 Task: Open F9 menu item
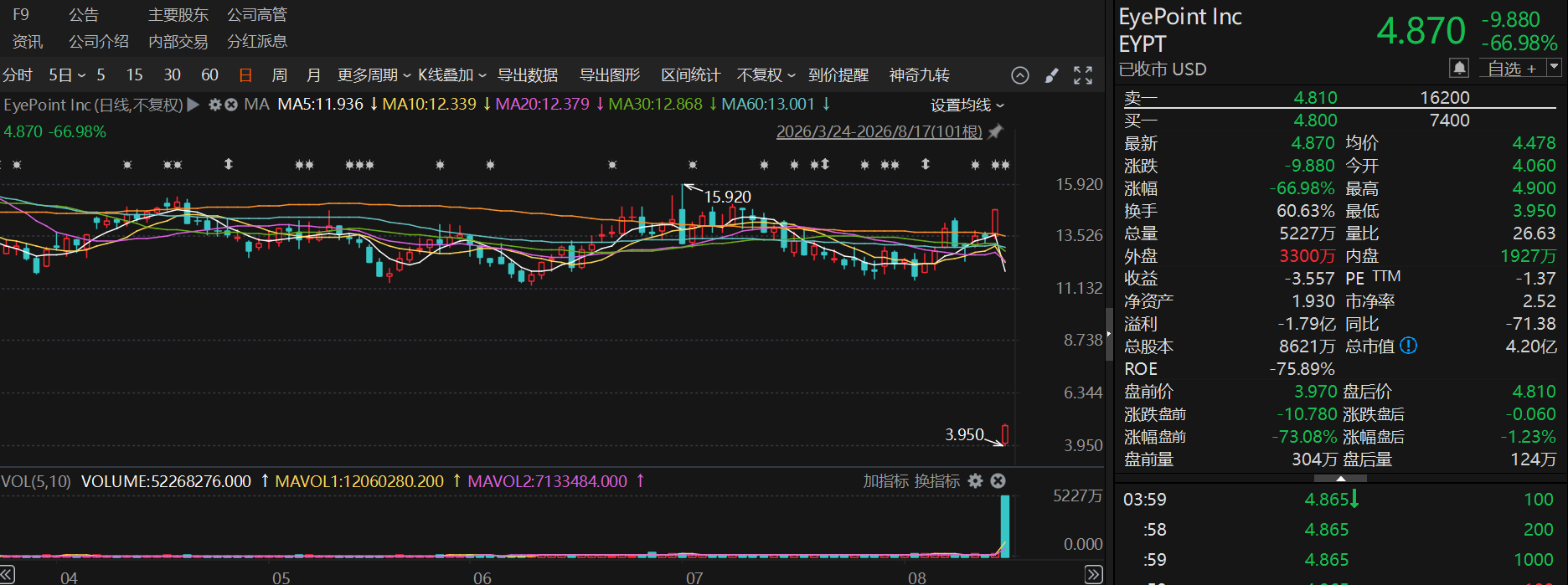coord(21,15)
